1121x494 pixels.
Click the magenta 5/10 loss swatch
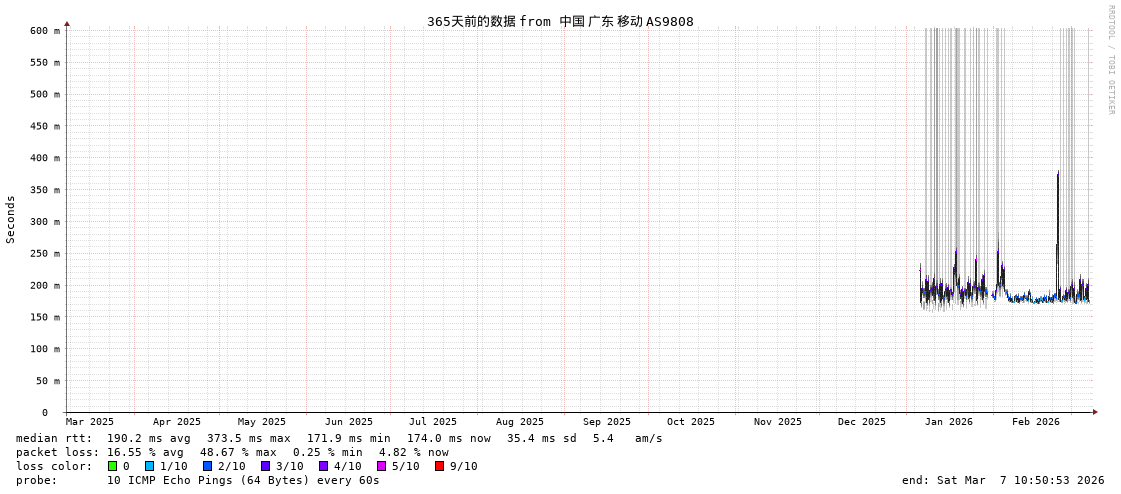(381, 466)
